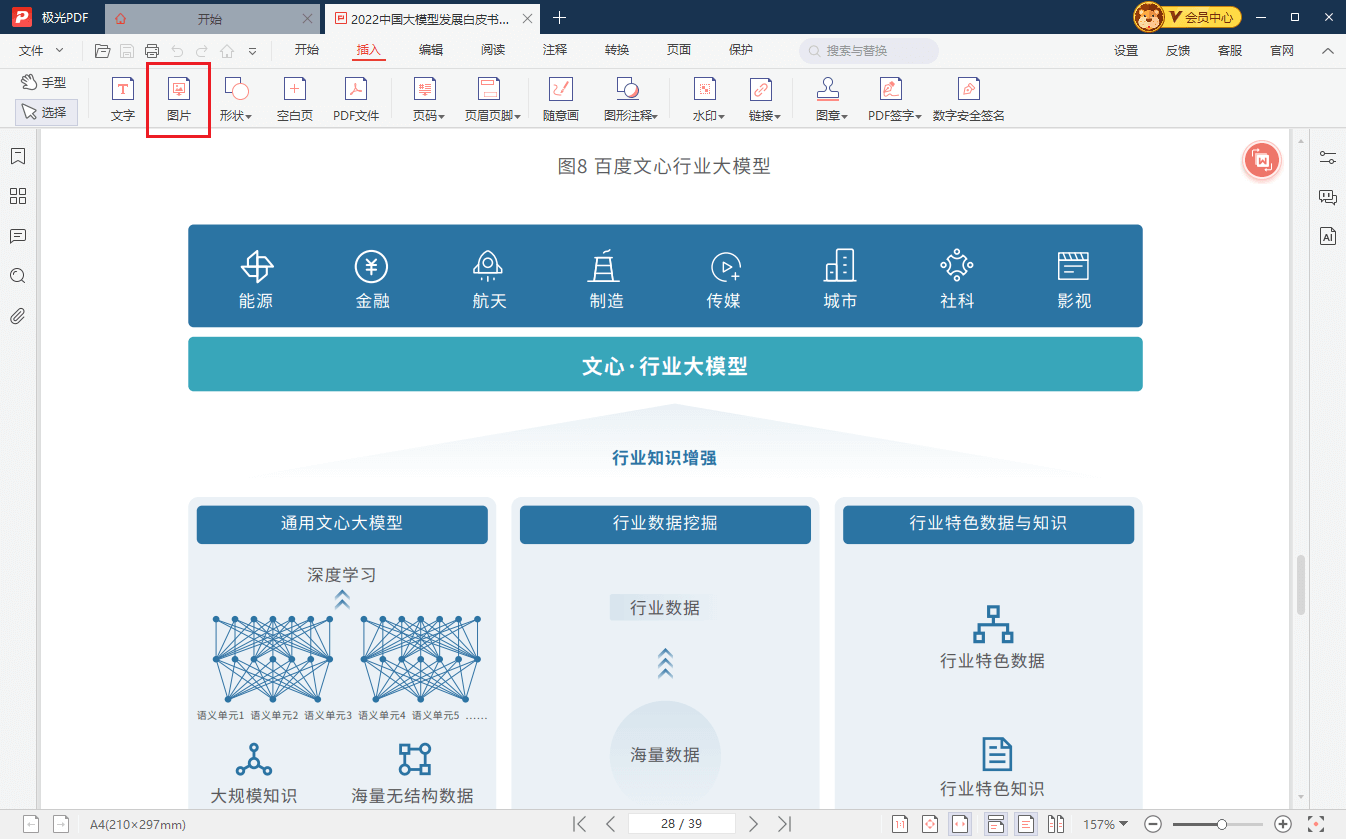
Task: Open the AI assistant panel on right
Action: [x=1328, y=237]
